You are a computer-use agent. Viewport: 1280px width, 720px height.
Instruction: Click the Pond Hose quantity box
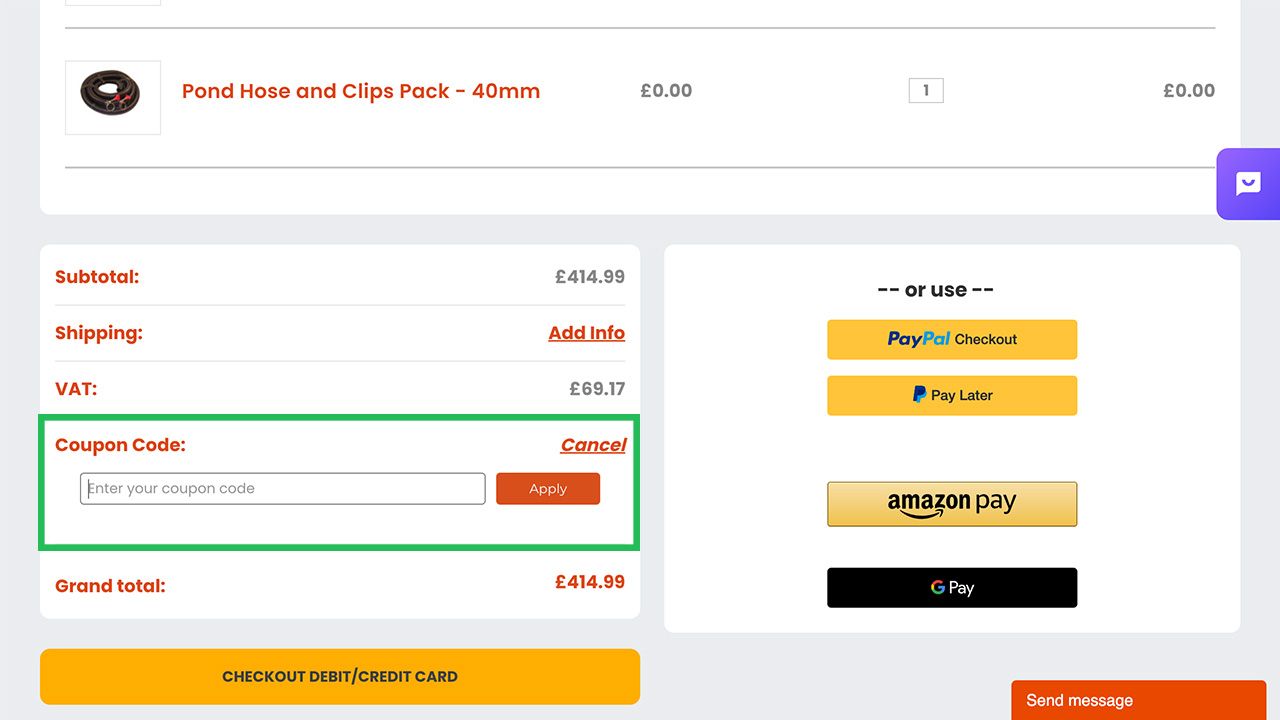925,91
